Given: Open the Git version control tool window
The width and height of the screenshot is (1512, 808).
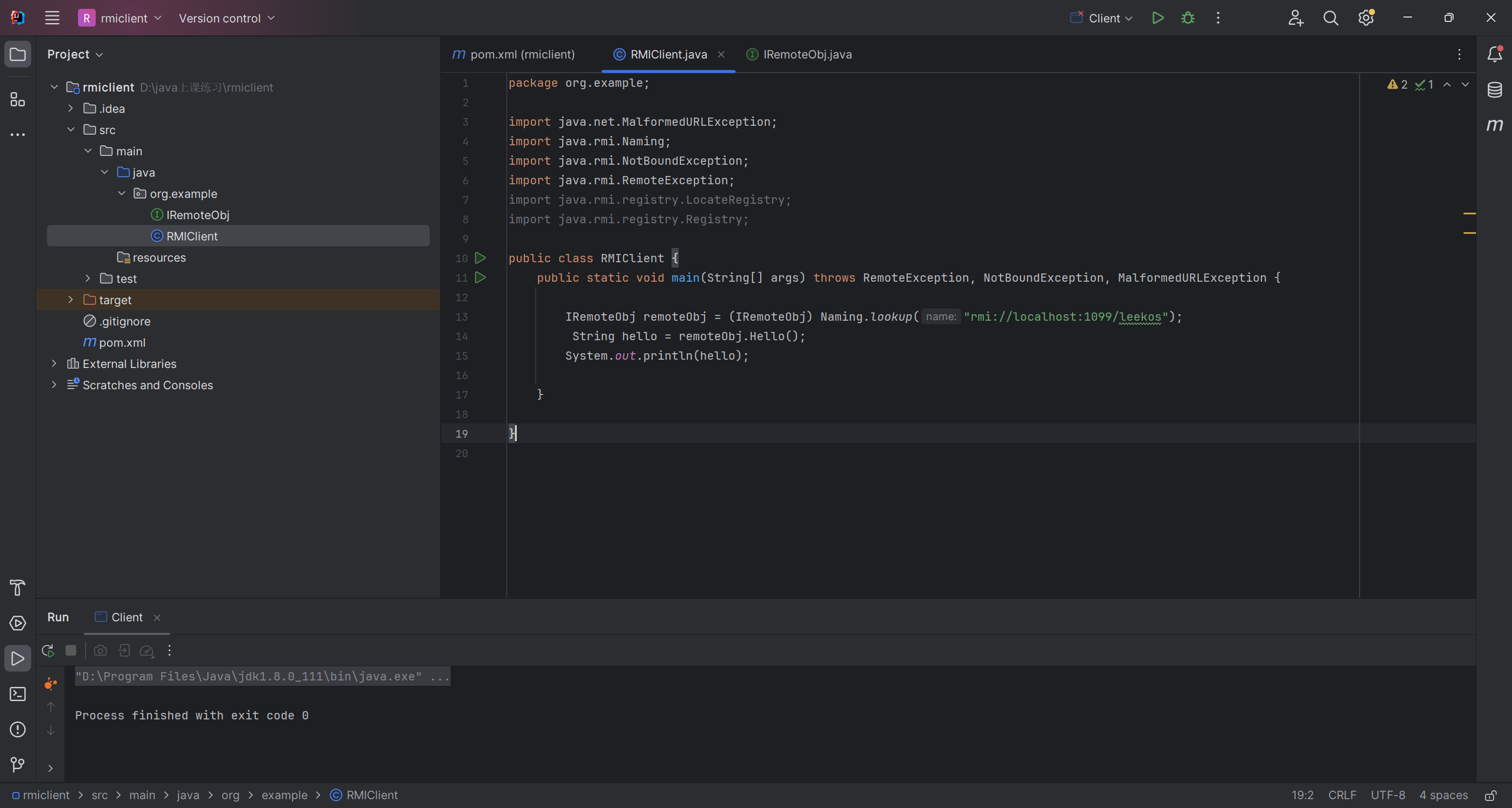Looking at the screenshot, I should point(18,765).
